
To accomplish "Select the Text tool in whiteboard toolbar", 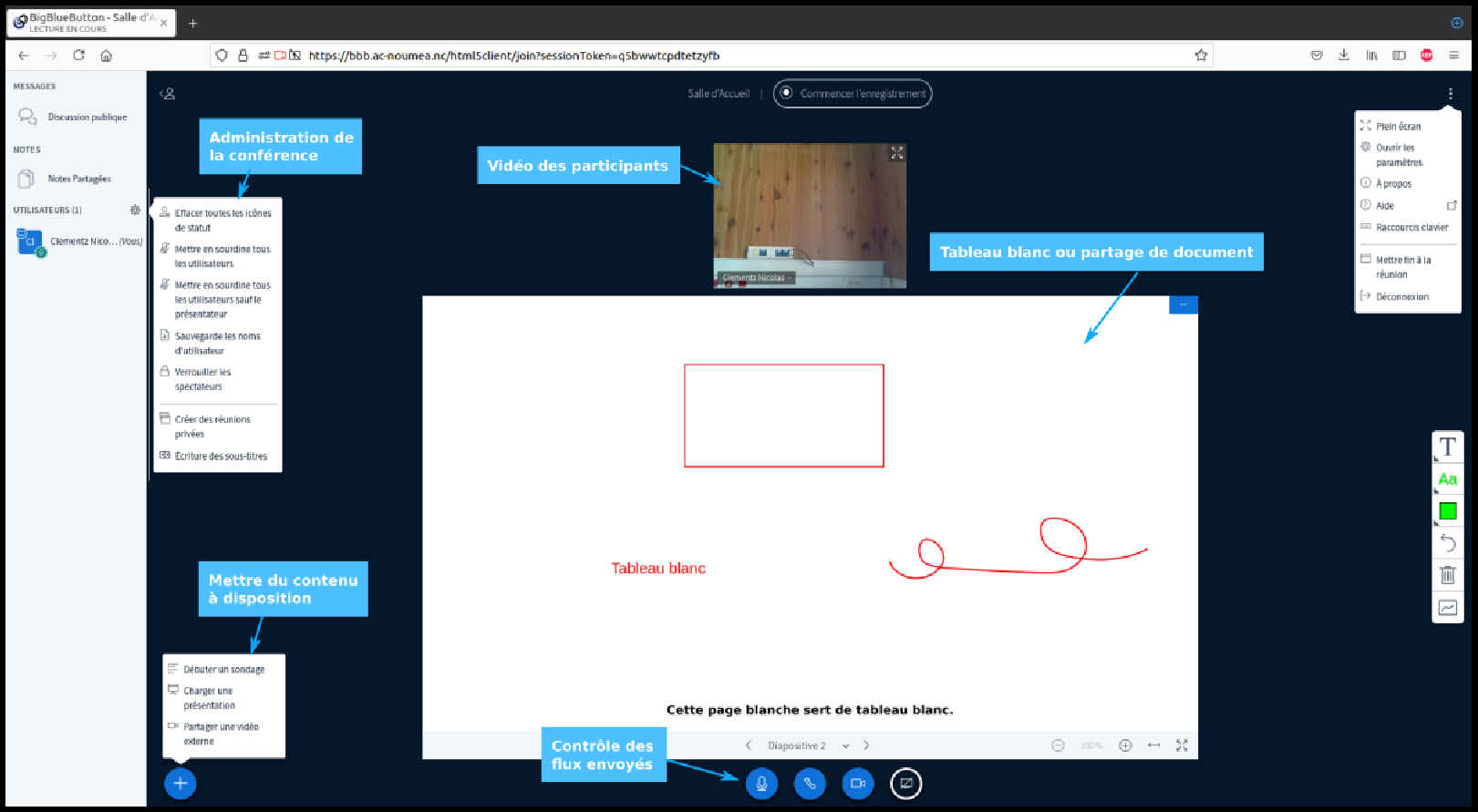I will click(1447, 447).
